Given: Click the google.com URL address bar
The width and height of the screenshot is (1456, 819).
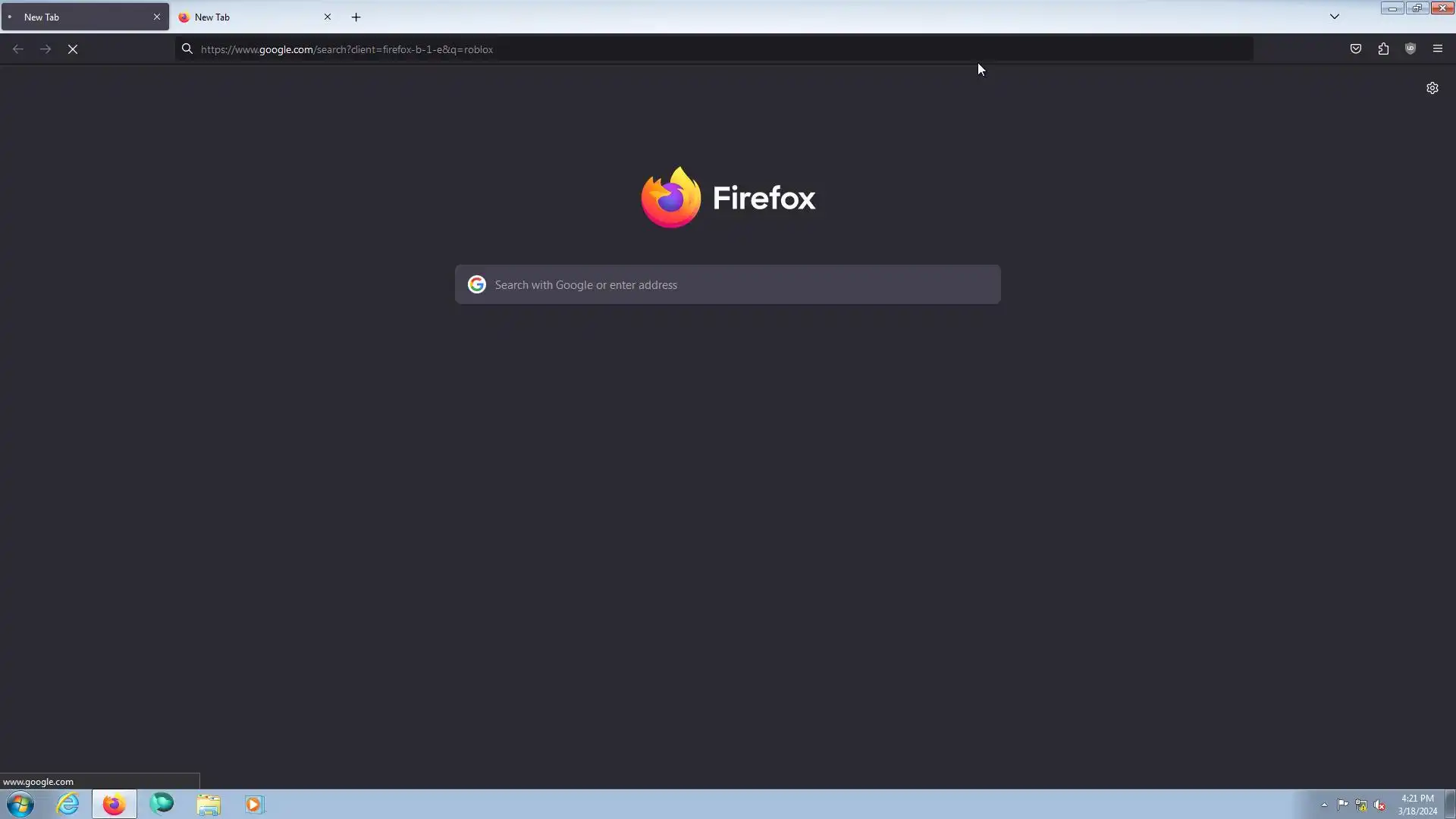Looking at the screenshot, I should tap(682, 49).
